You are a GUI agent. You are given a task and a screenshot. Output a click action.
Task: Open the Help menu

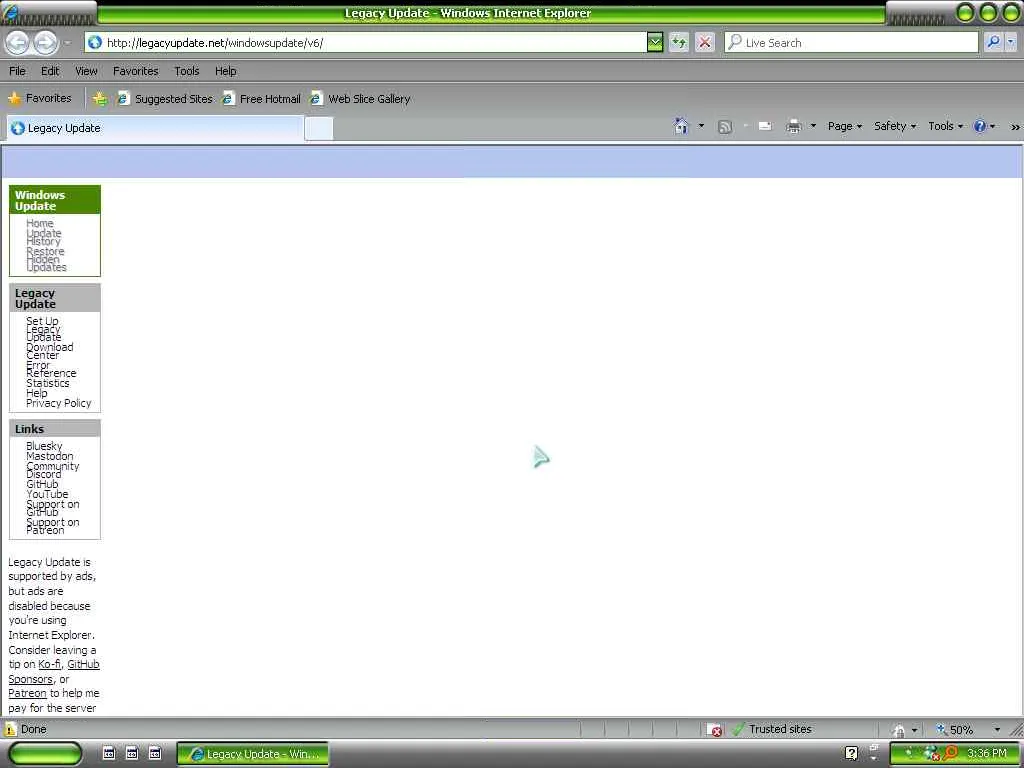[226, 71]
